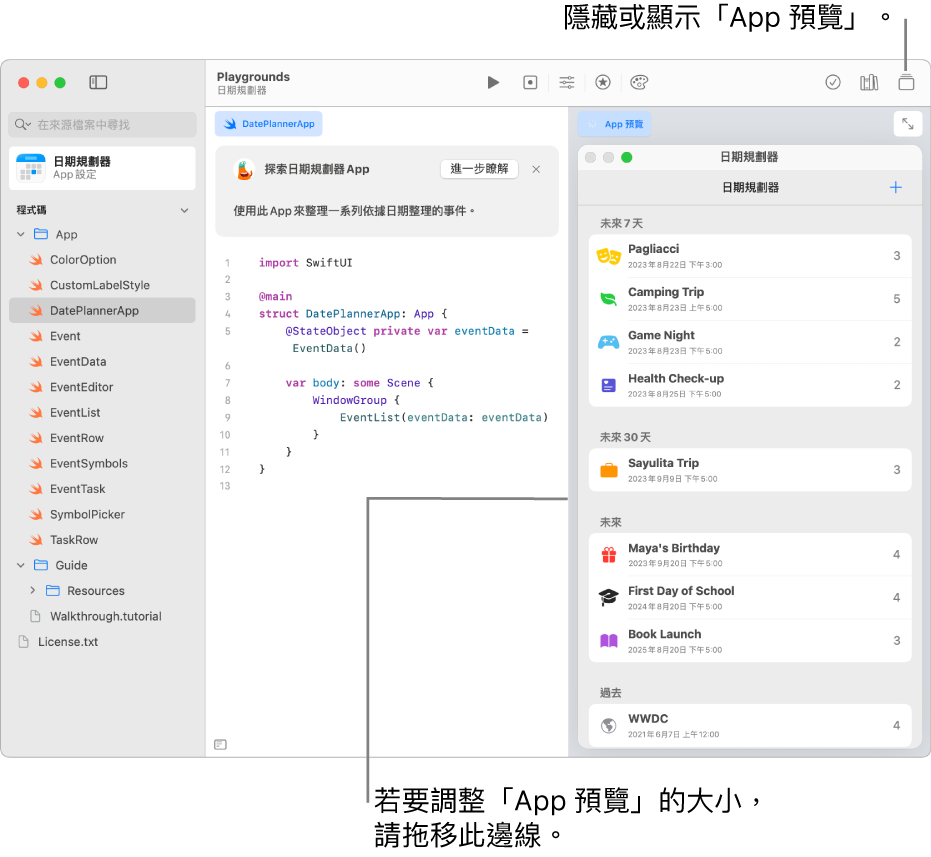Open the Maya's Birthday event
This screenshot has height=857, width=931.
tap(750, 555)
